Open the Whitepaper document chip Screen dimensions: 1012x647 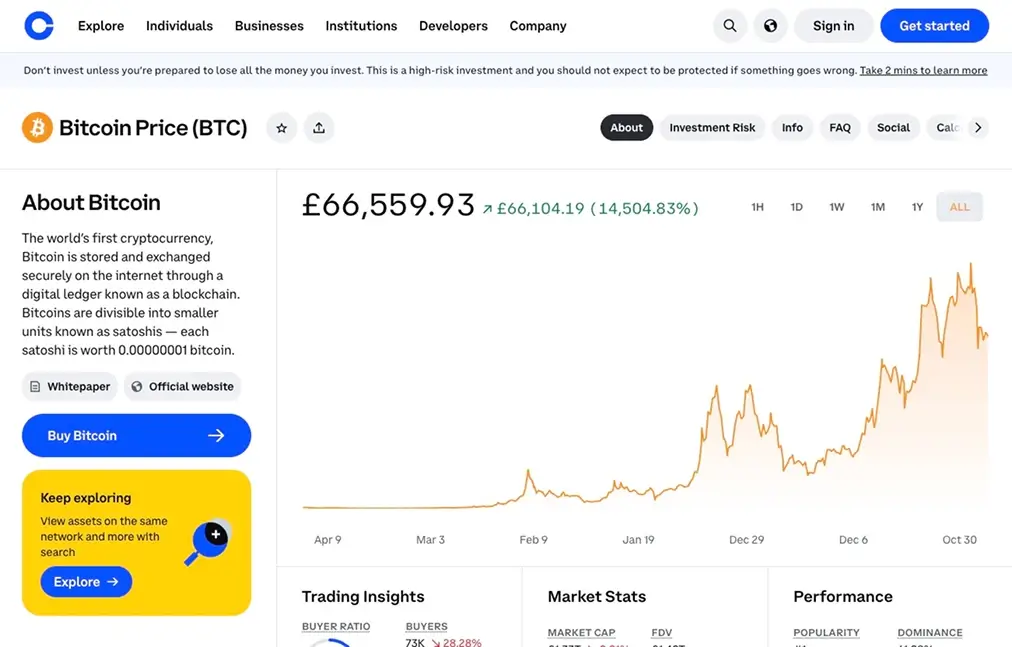(69, 386)
